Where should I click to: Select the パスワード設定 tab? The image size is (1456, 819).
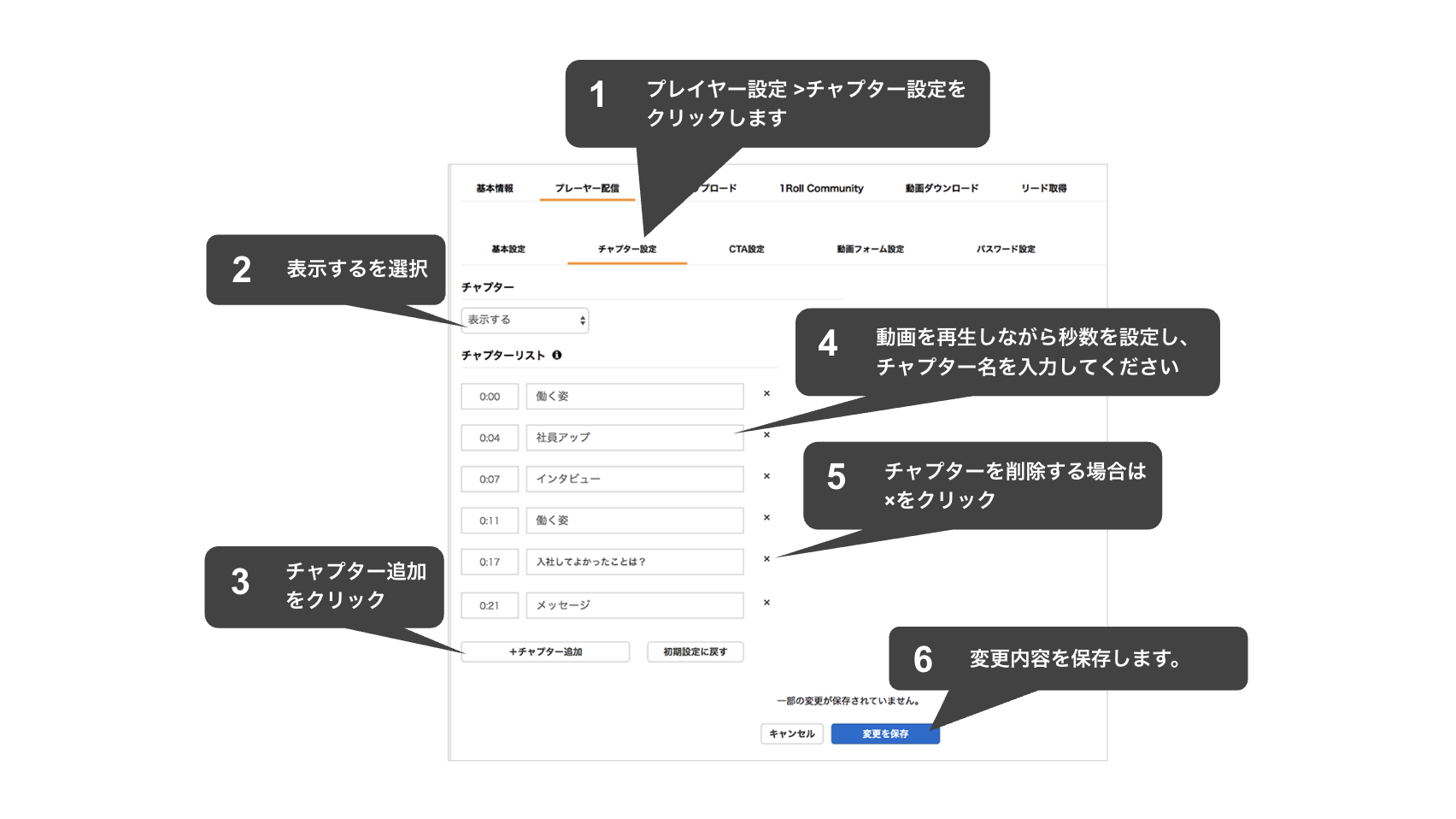pos(1006,249)
